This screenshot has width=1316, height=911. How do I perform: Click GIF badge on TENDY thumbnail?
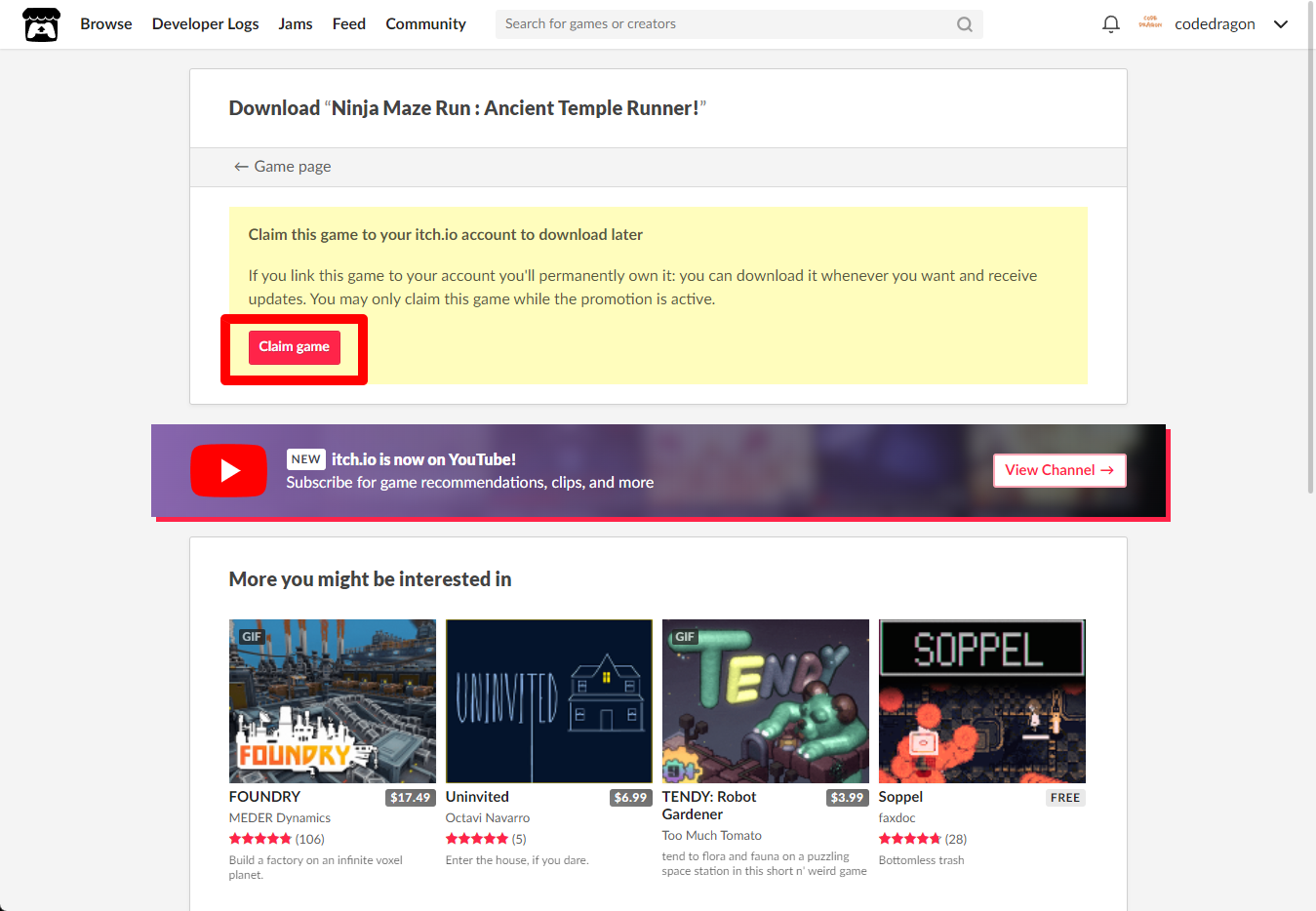(x=685, y=637)
